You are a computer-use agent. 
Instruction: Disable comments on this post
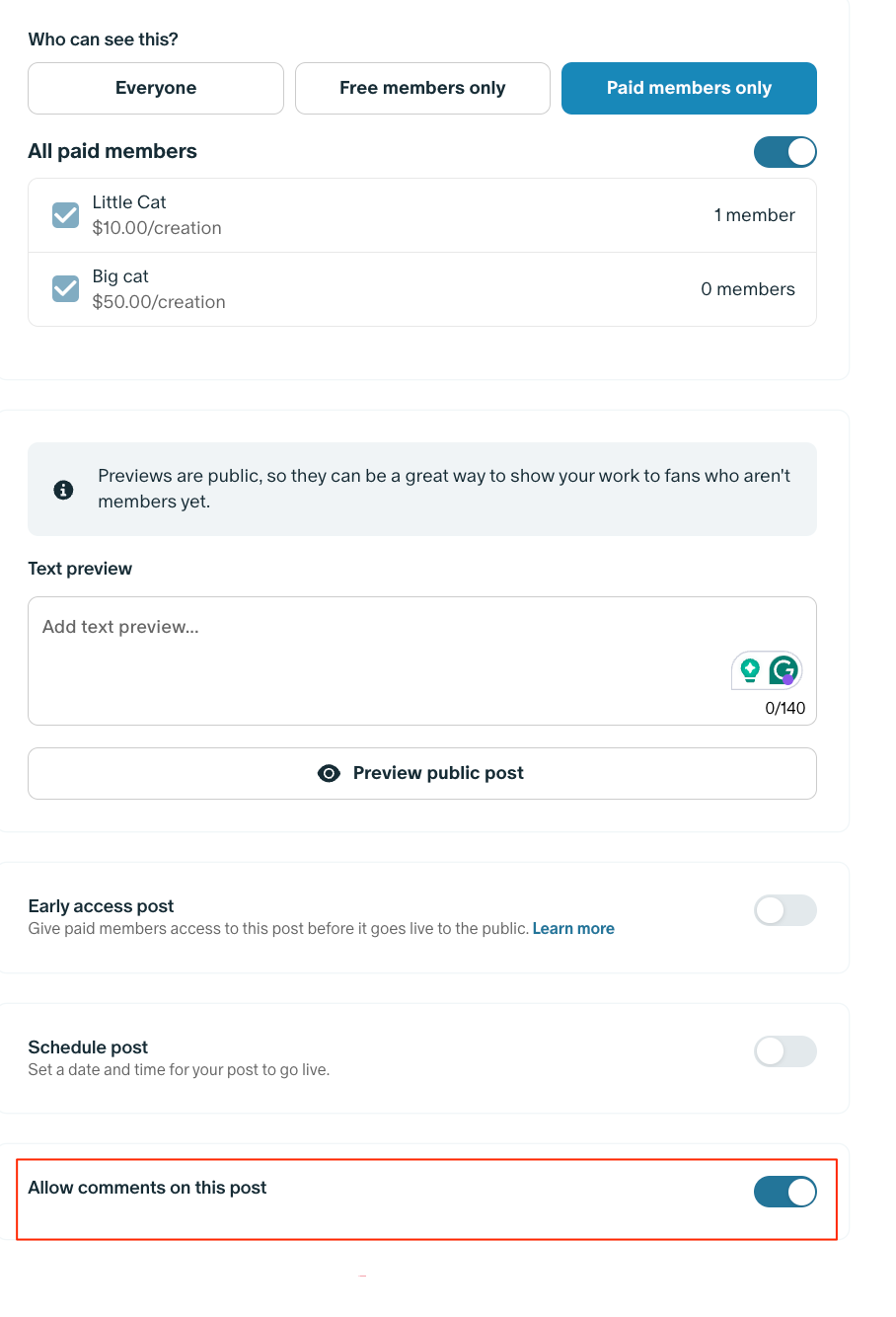tap(785, 1193)
